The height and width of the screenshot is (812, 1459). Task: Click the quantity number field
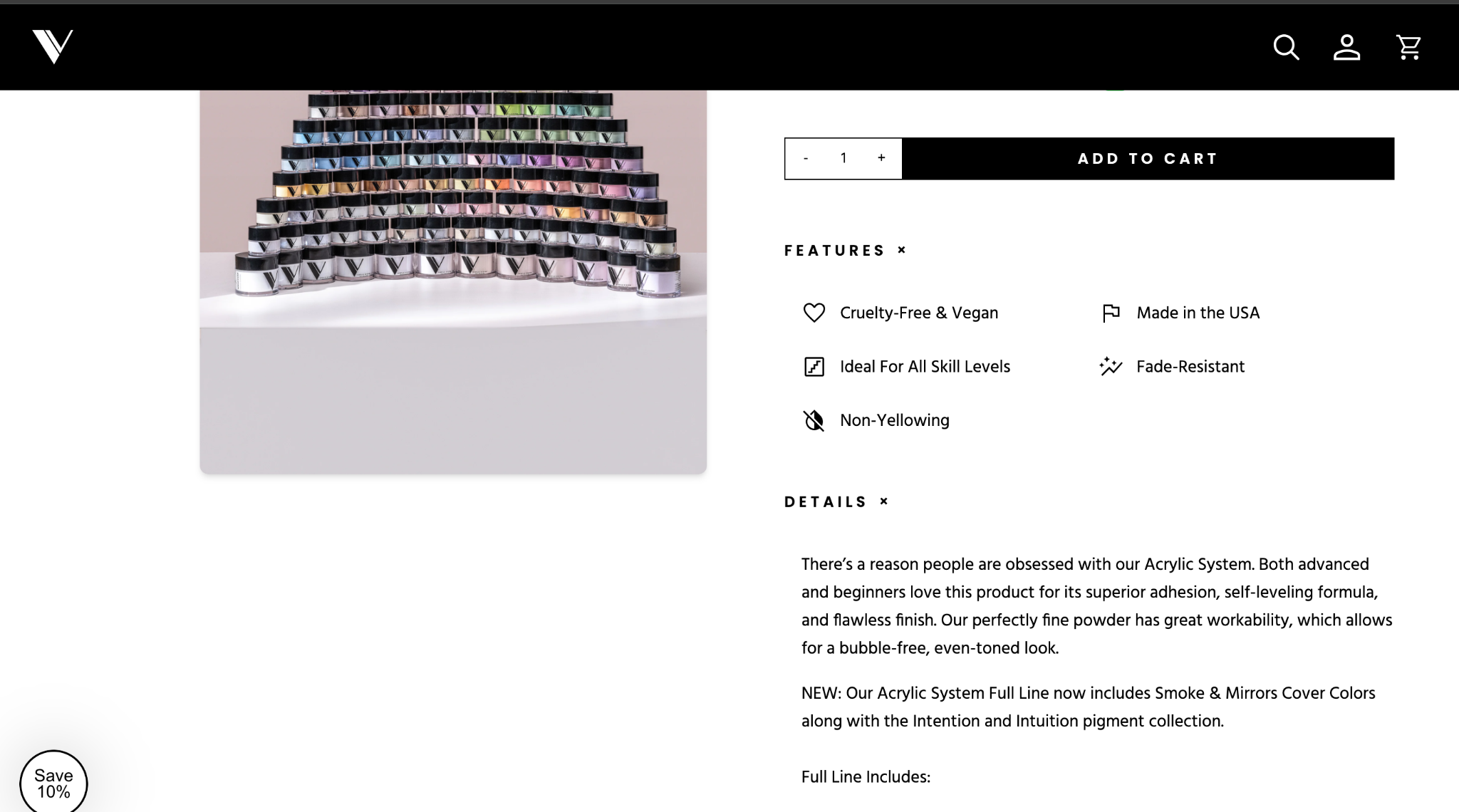(843, 158)
